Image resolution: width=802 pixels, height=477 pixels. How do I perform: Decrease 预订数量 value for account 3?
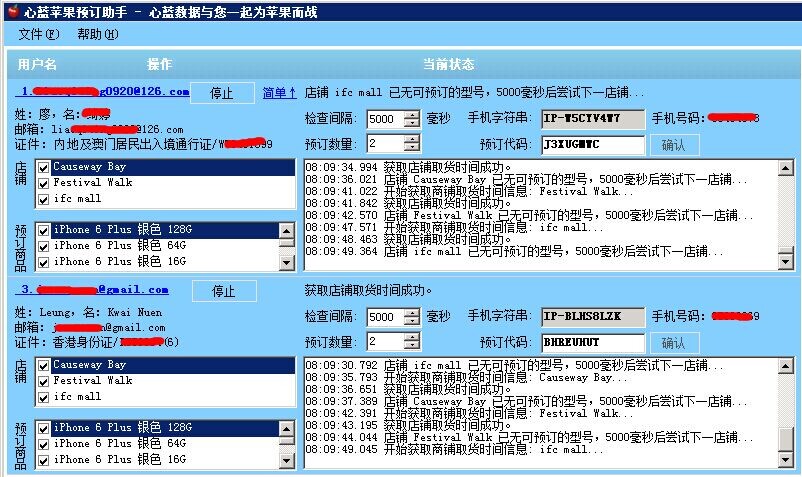[412, 346]
